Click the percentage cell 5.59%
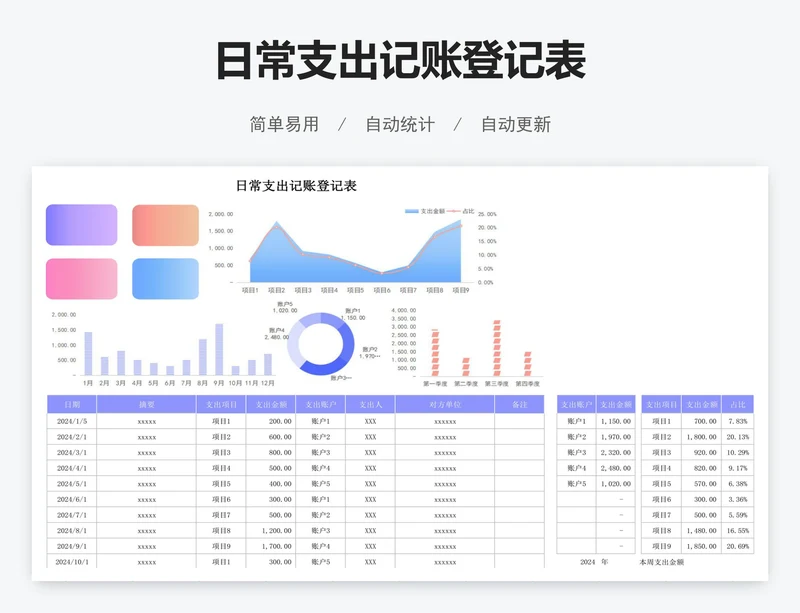The image size is (800, 613). coord(738,515)
